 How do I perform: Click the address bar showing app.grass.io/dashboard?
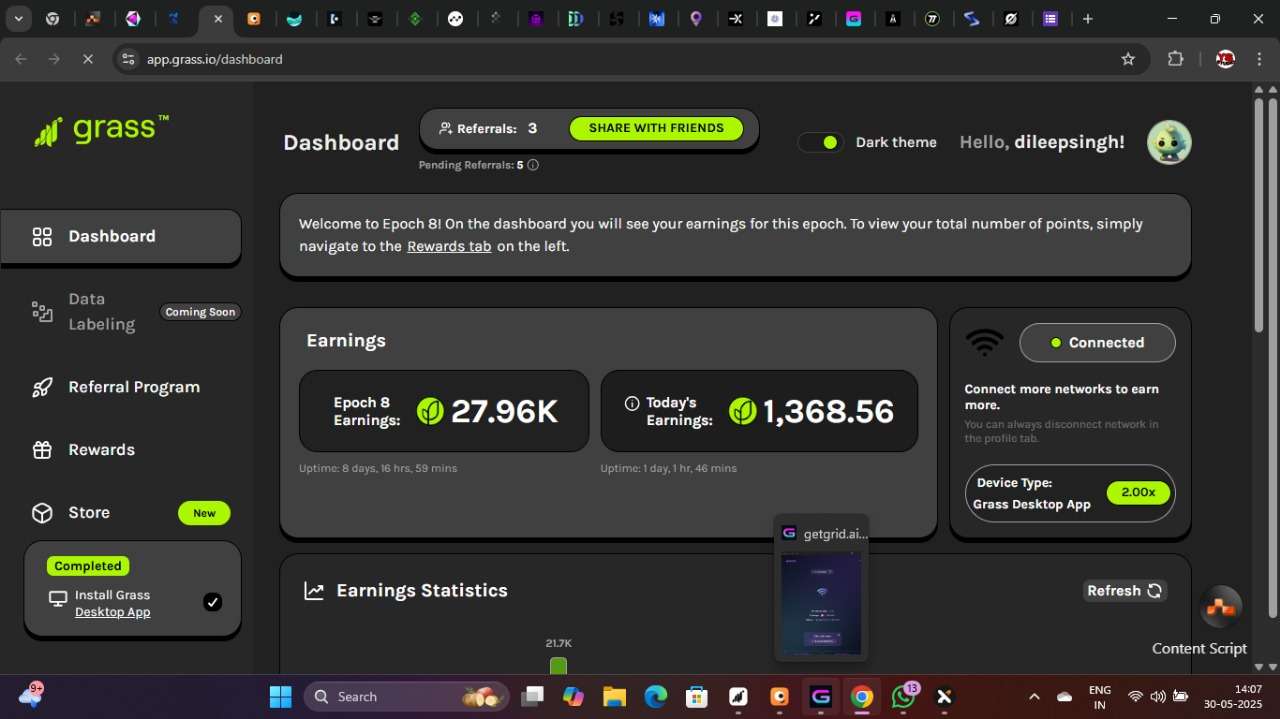pos(630,59)
